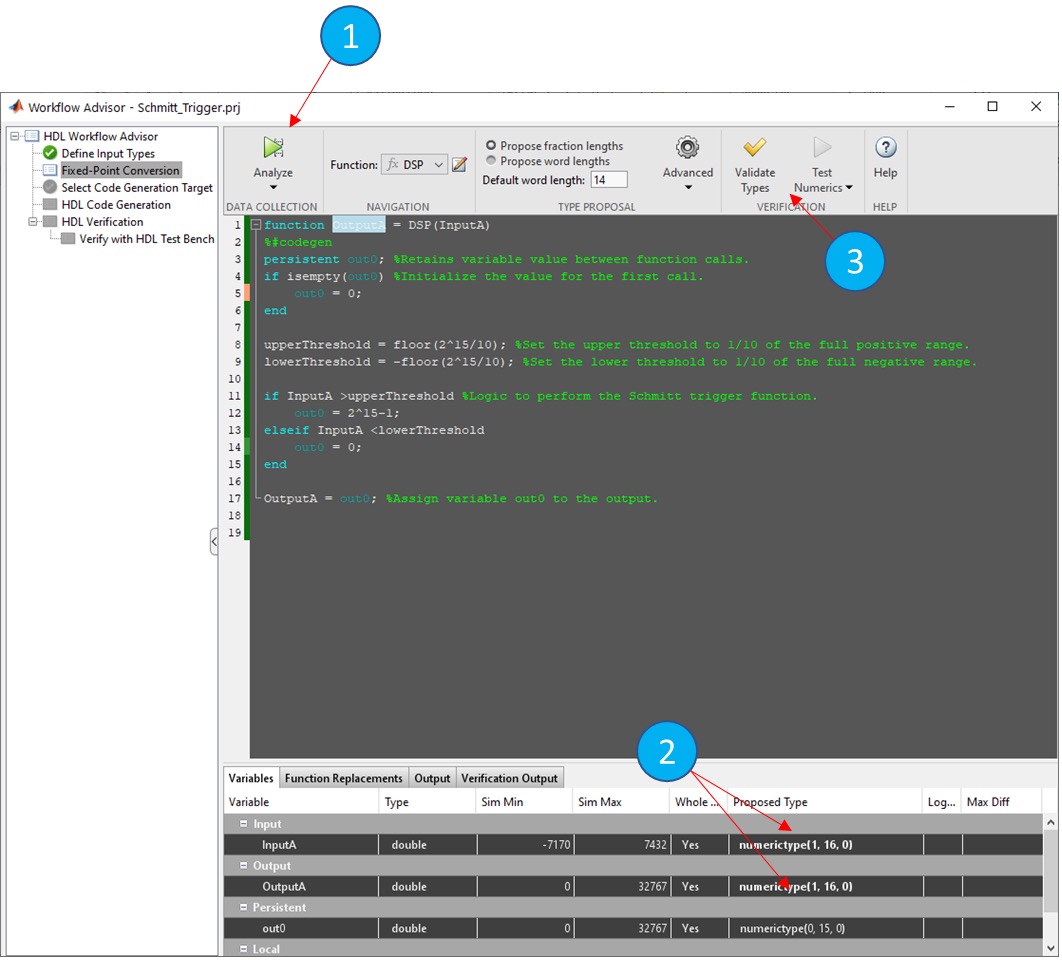Click the Test Numerics play icon
The image size is (1062, 960).
tap(822, 148)
